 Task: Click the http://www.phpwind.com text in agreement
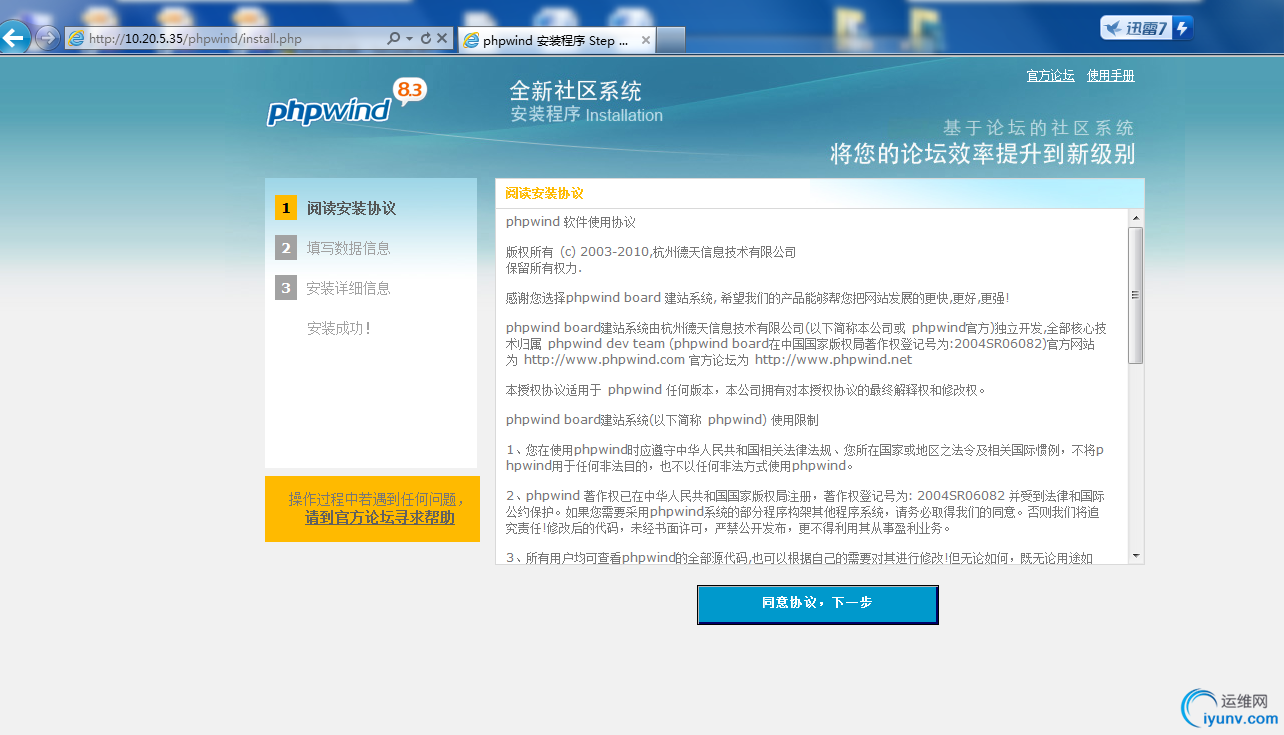click(x=604, y=360)
